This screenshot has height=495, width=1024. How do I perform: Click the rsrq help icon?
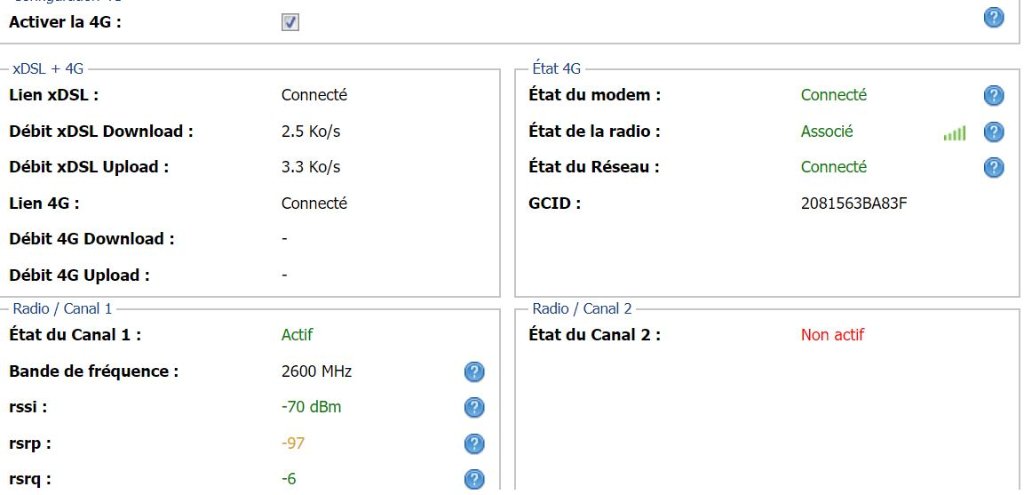[474, 480]
